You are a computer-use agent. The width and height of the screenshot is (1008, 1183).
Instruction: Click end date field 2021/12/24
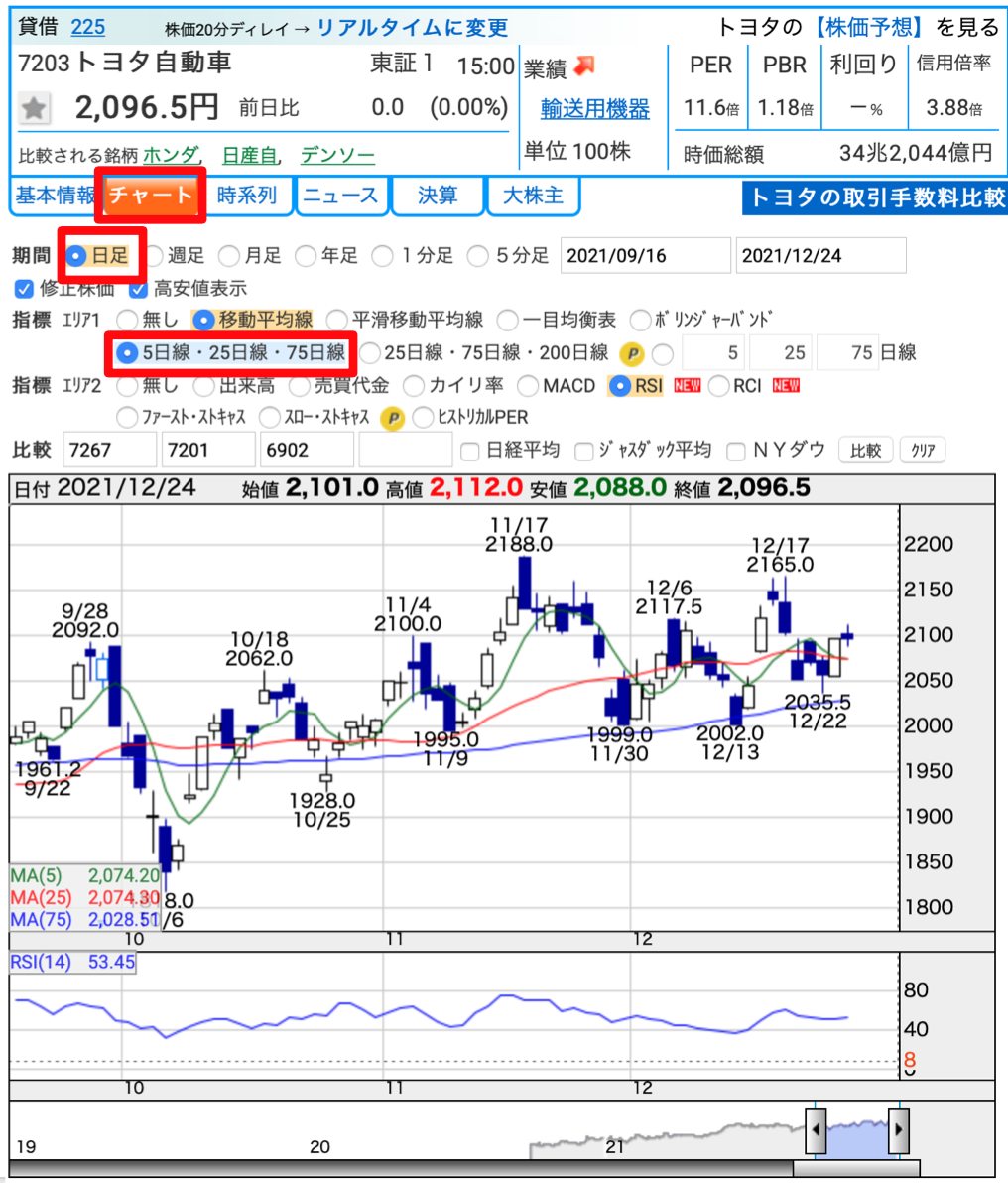point(820,256)
